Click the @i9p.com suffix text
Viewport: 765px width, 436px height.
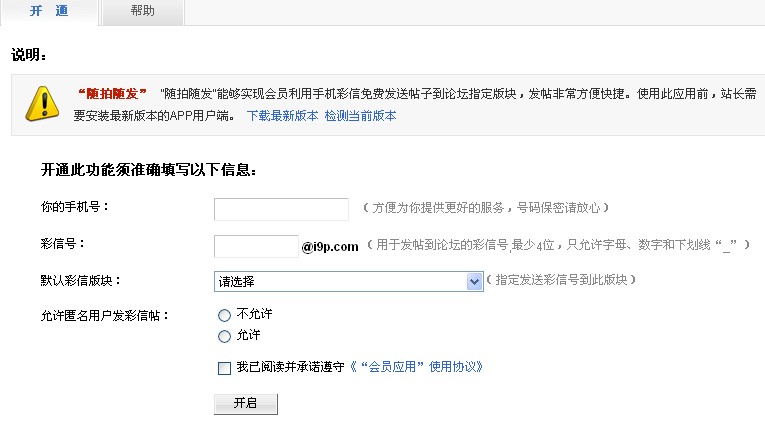[x=330, y=247]
